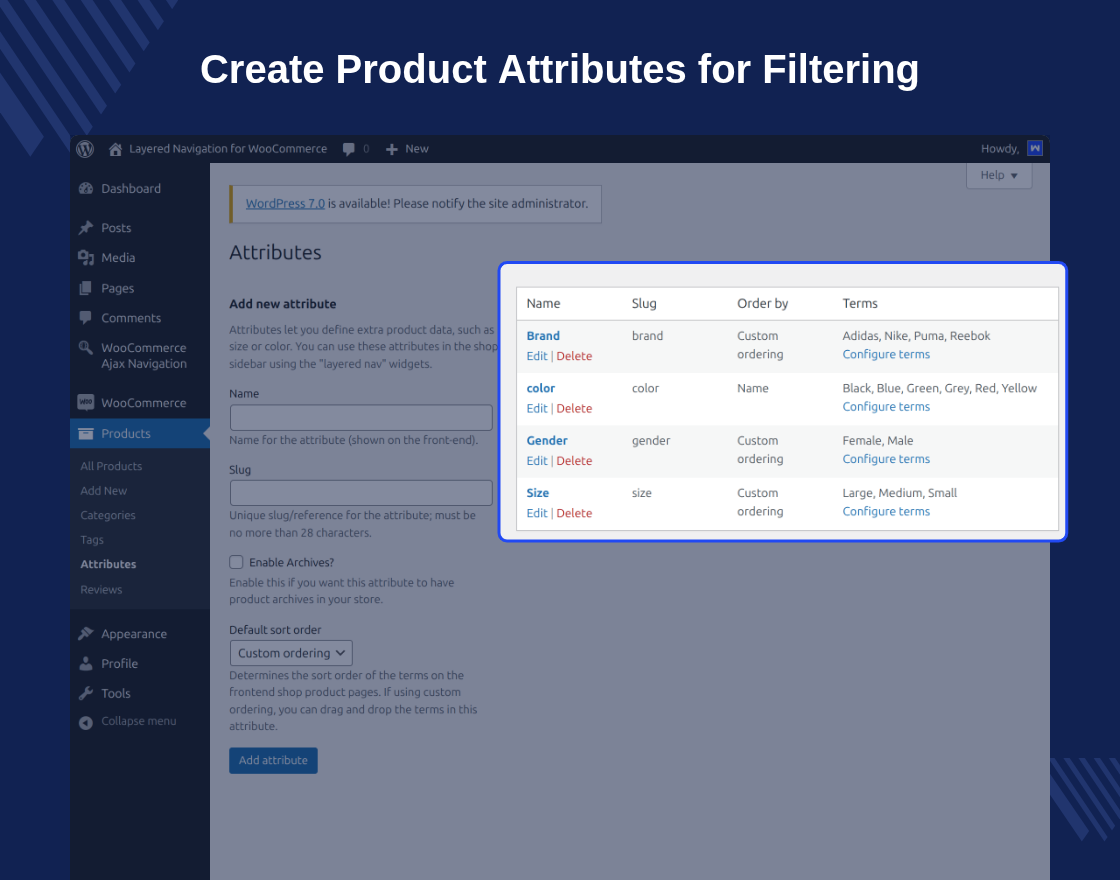1120x880 pixels.
Task: Click the 'Adidas, Nike, Puma, Reebok' terms text
Action: 916,336
